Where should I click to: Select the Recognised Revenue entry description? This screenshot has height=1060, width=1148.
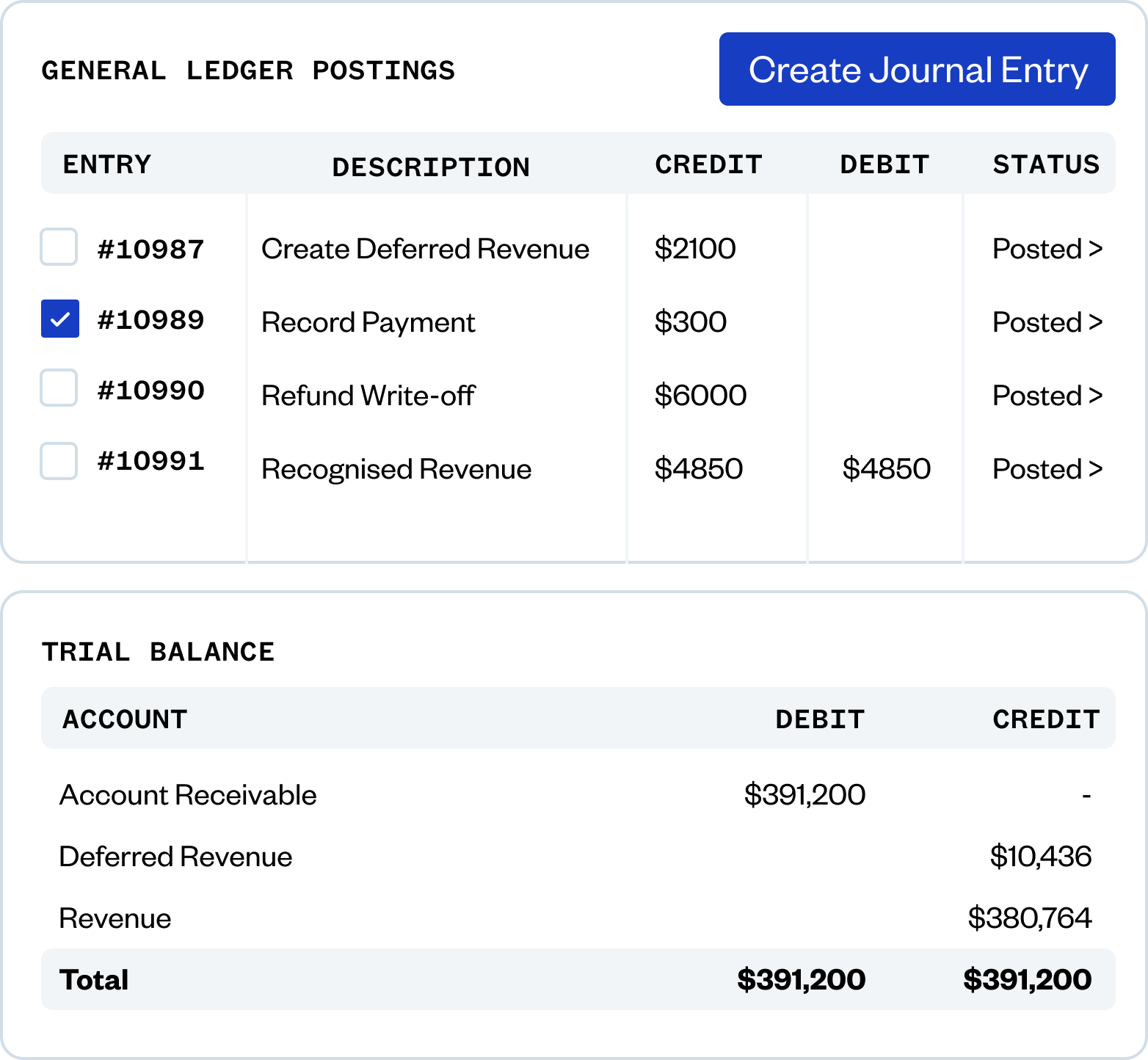pos(396,469)
